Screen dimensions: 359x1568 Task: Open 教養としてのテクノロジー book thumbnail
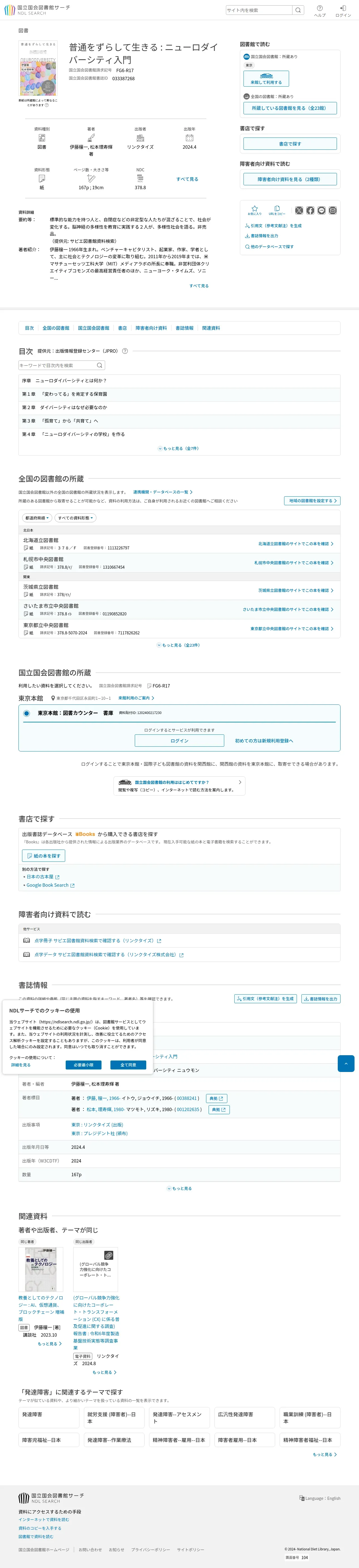click(x=40, y=1270)
